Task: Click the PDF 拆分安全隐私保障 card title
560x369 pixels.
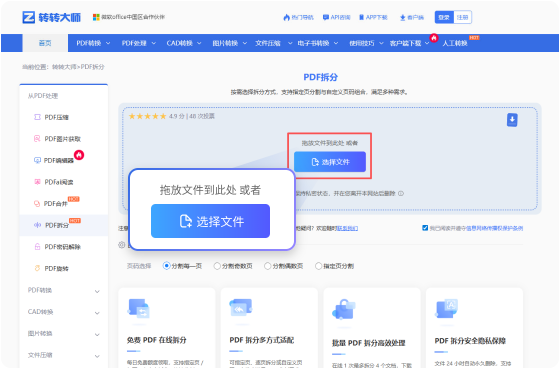Action: click(x=470, y=341)
